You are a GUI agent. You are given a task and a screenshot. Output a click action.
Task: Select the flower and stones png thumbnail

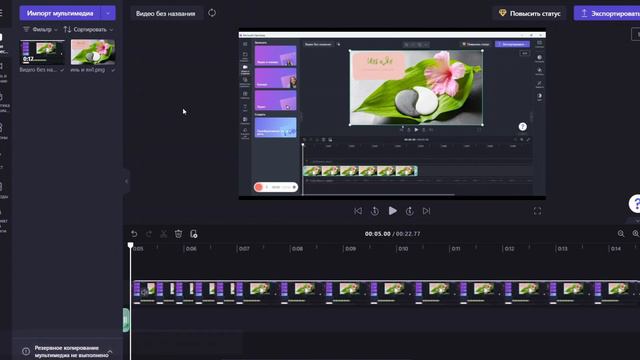coord(93,52)
